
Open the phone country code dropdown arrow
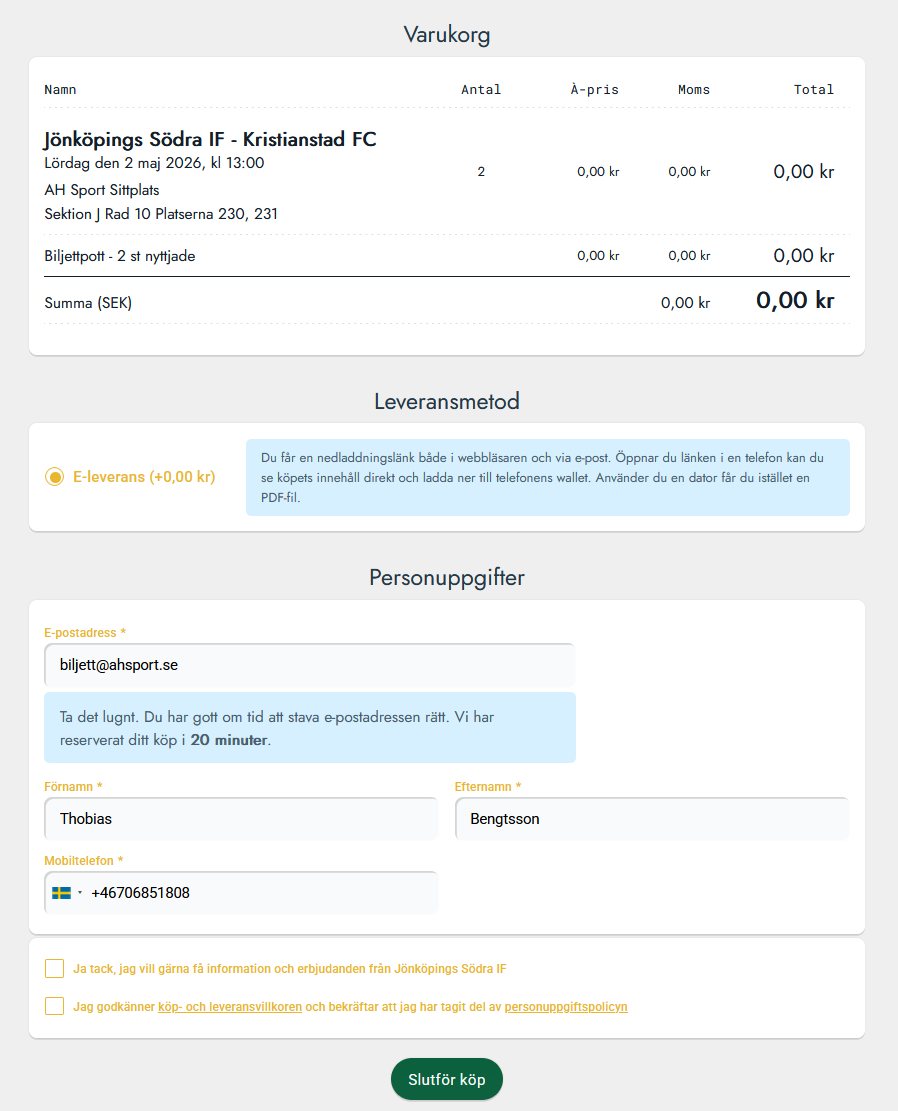point(80,893)
